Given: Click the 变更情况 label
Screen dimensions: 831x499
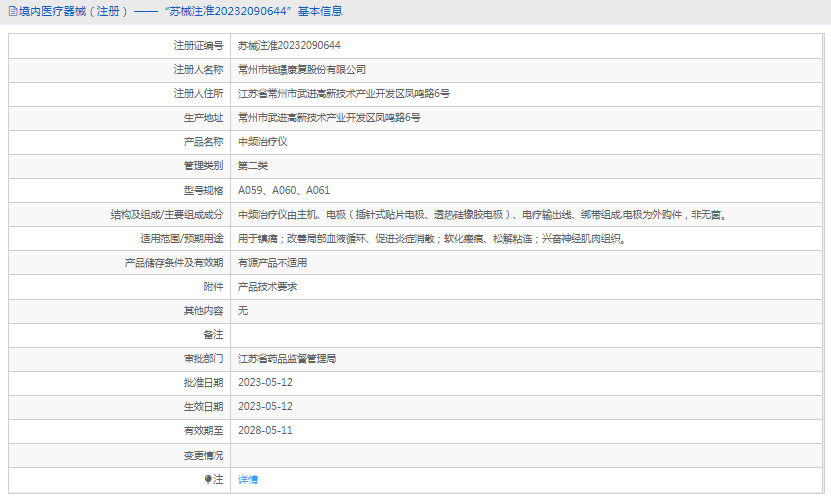Looking at the screenshot, I should (x=203, y=455).
